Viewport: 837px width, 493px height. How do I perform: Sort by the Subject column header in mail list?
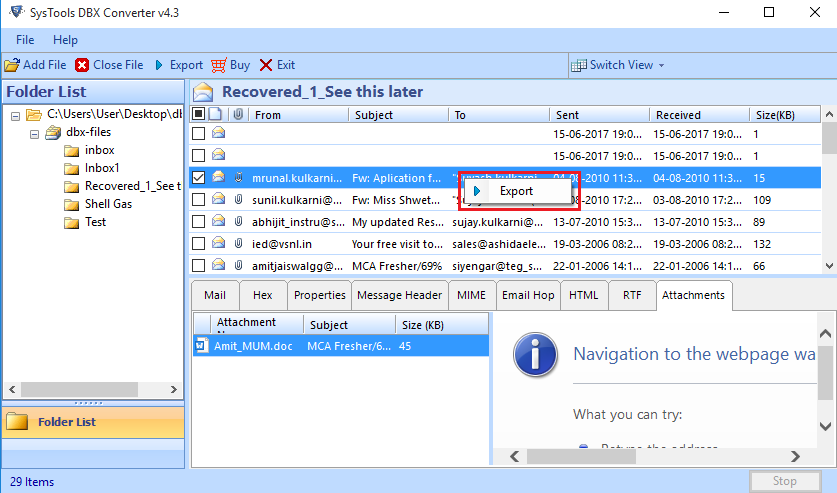pyautogui.click(x=399, y=115)
